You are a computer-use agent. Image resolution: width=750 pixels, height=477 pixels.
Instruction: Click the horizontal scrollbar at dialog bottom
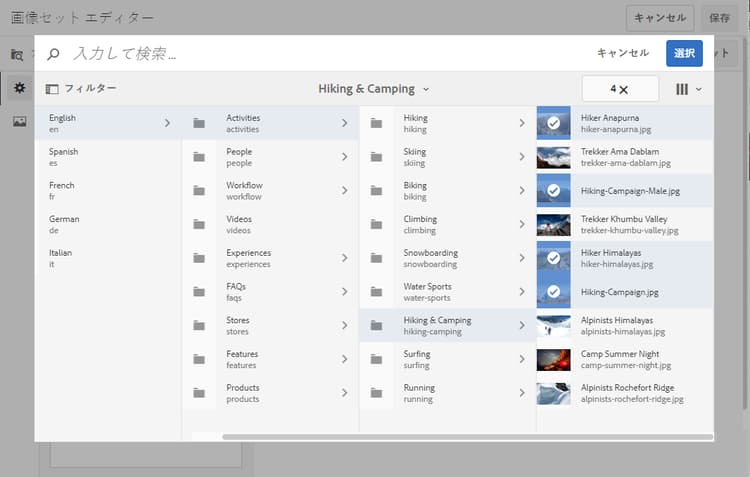467,437
